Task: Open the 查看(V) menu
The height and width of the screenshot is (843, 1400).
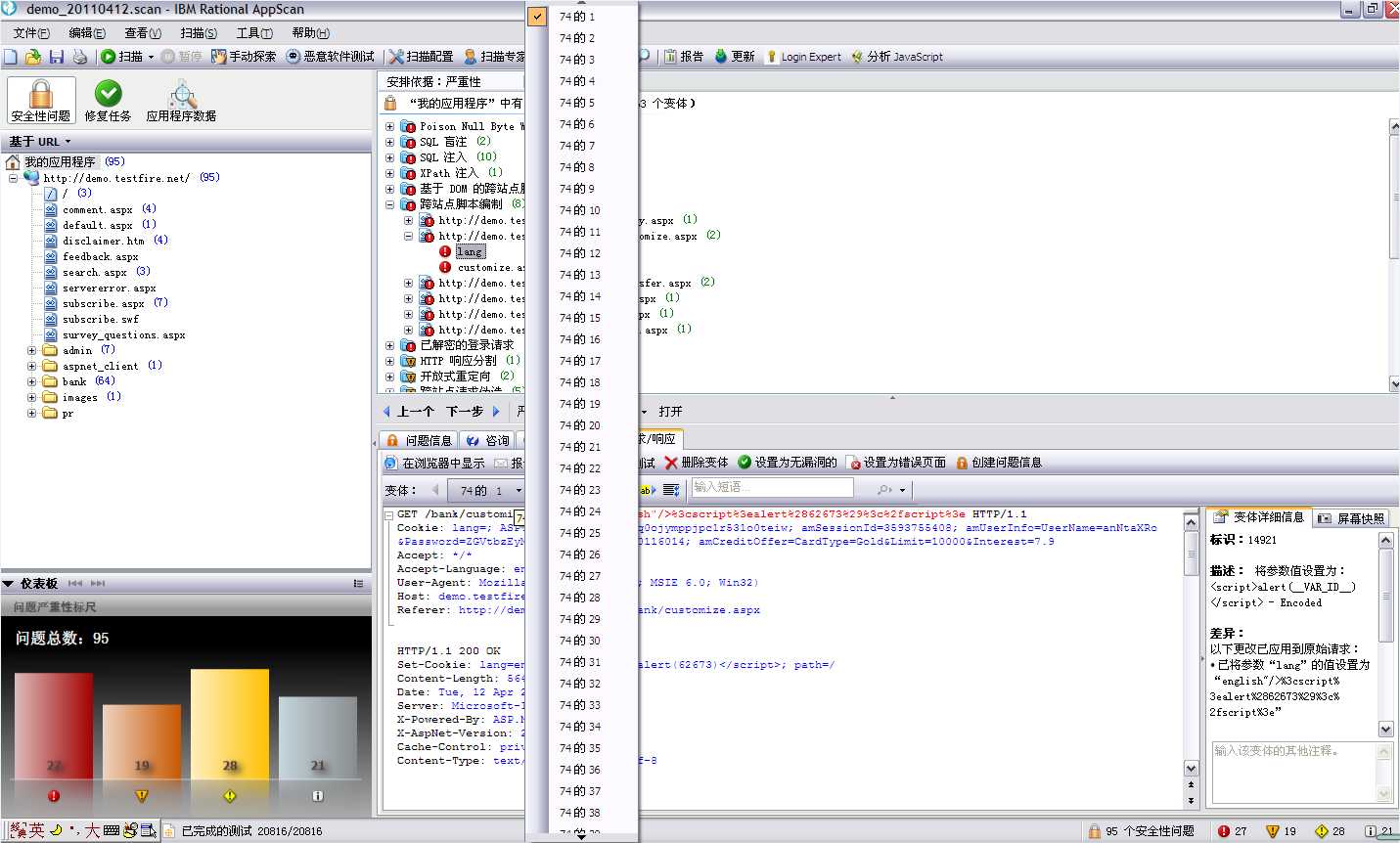Action: [x=143, y=33]
